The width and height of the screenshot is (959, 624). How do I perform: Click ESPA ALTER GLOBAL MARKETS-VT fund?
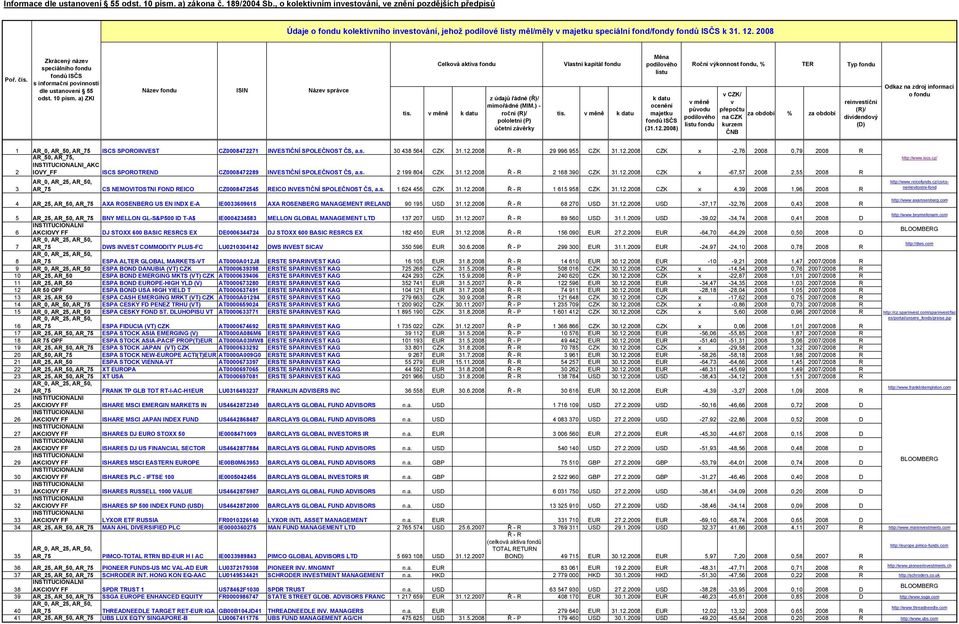(153, 261)
